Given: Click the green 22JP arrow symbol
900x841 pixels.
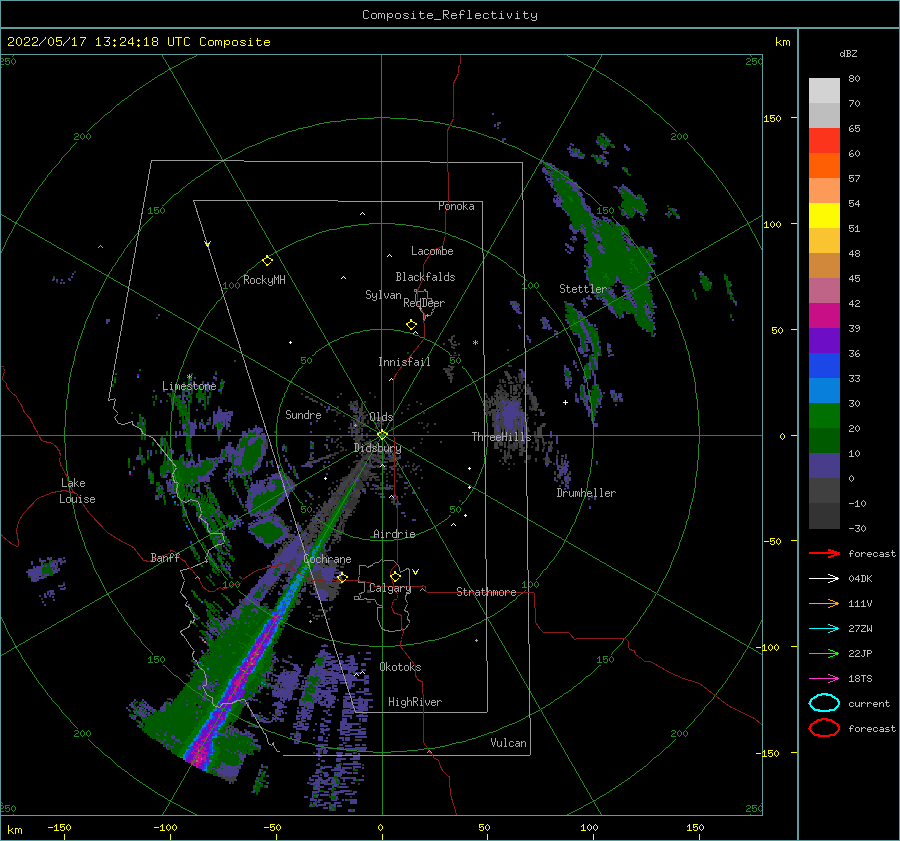Looking at the screenshot, I should coord(824,653).
